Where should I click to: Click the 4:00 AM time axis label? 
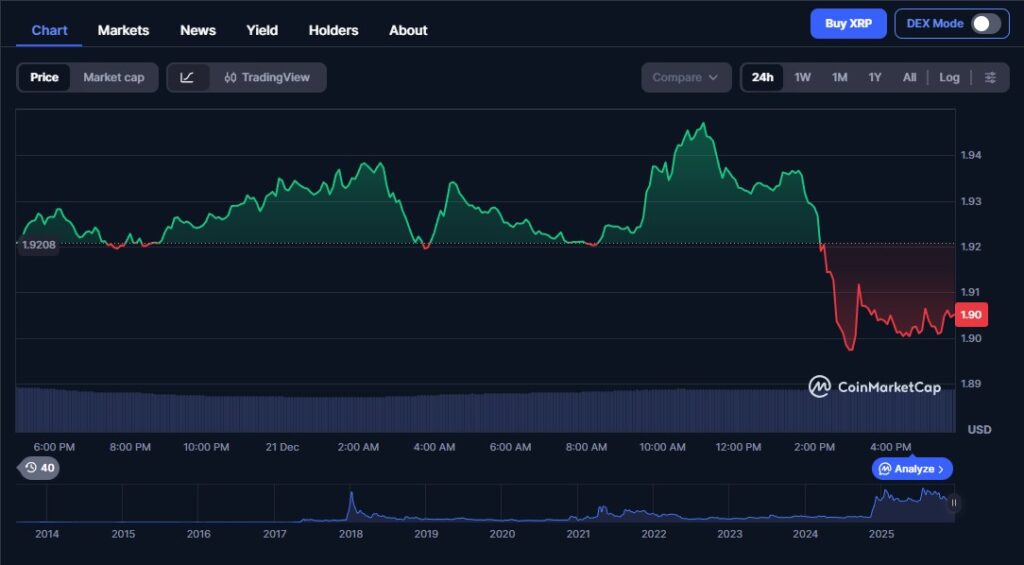[x=434, y=447]
